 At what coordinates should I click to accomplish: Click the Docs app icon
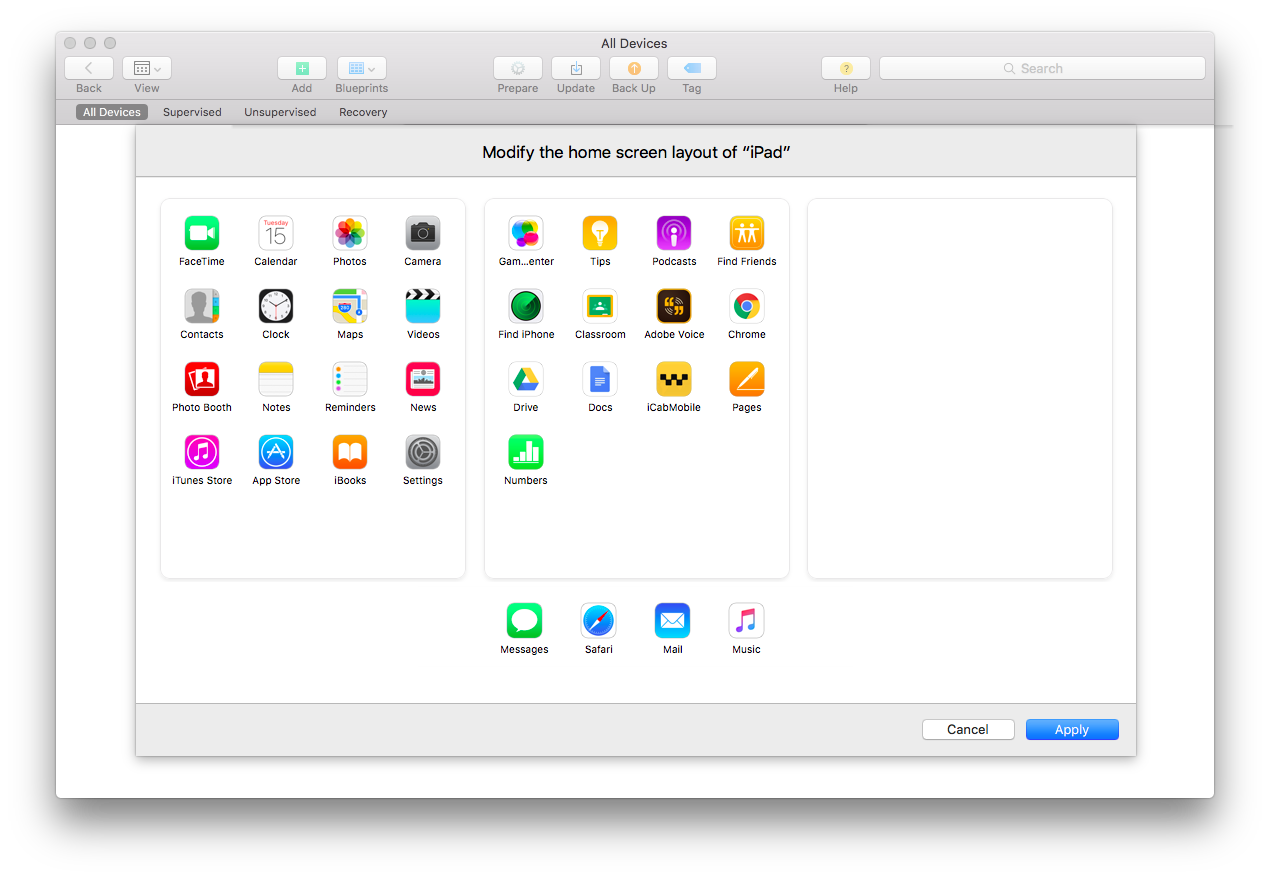point(600,379)
